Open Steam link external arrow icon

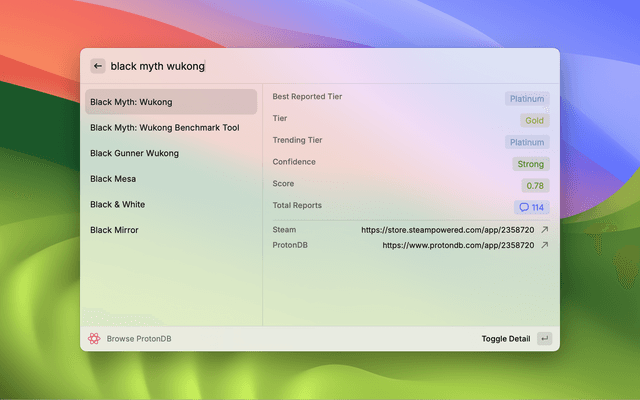544,230
